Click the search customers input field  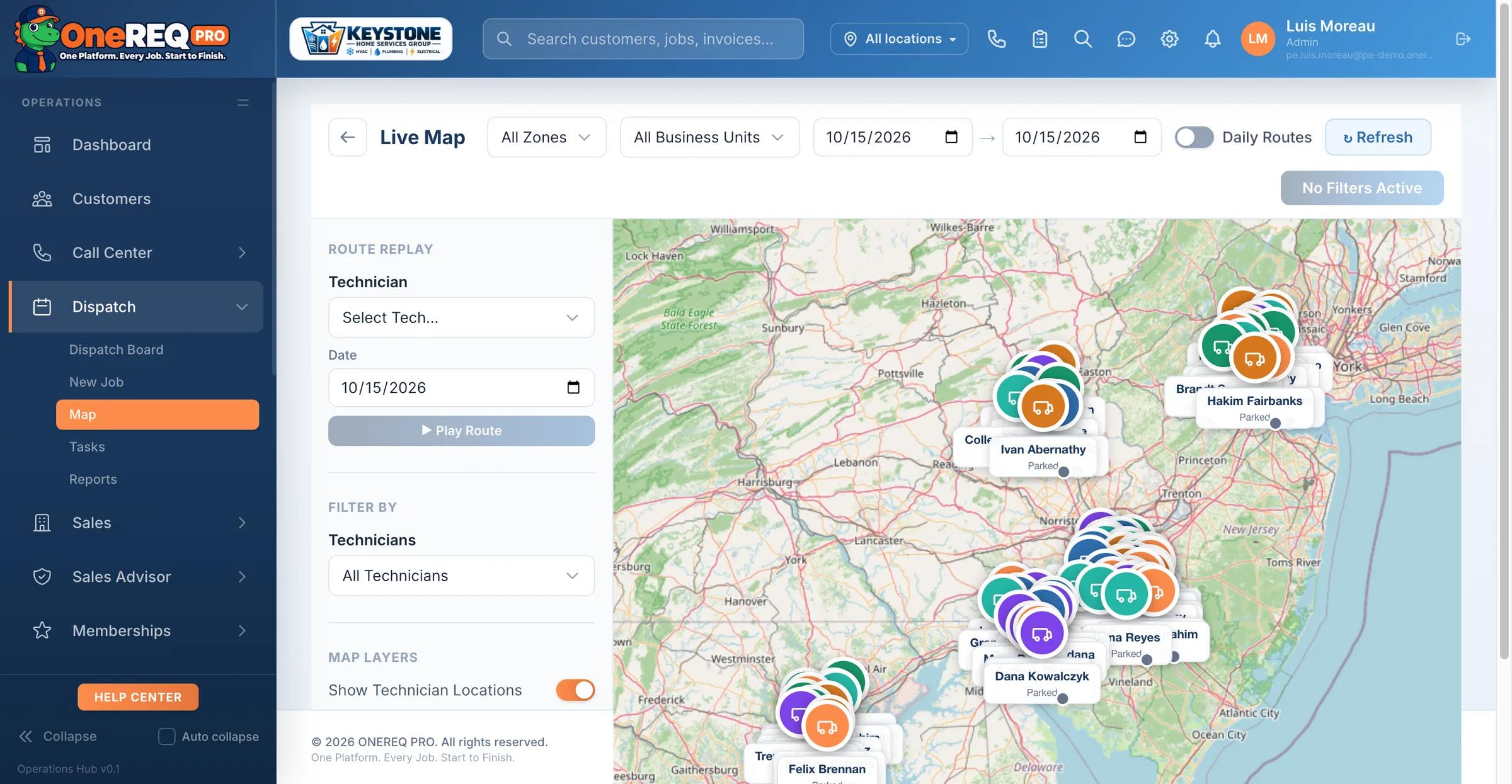(643, 39)
